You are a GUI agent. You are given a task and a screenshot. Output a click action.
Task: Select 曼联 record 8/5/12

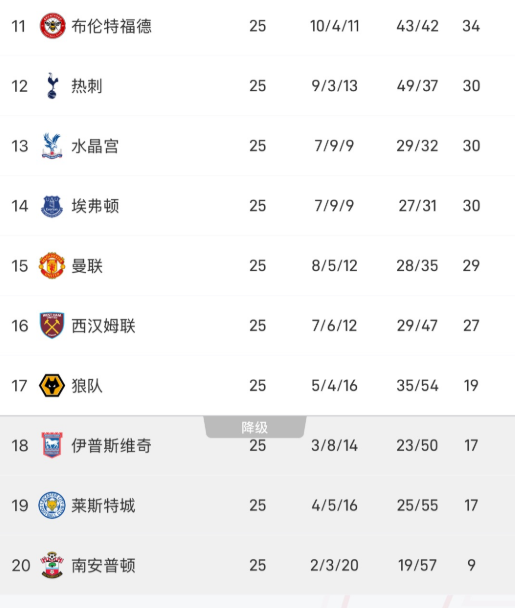[334, 266]
